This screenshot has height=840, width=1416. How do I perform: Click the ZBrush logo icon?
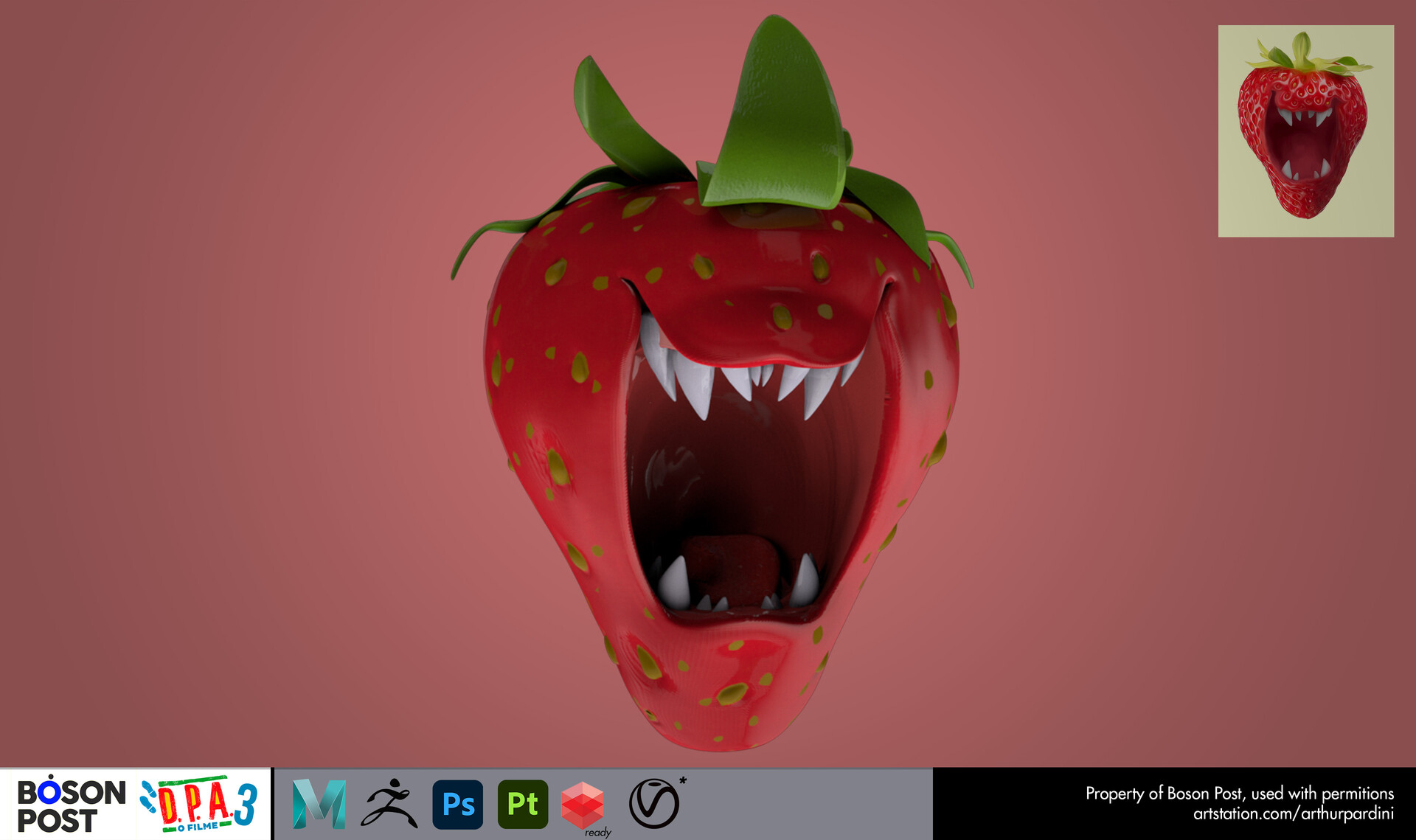389,804
